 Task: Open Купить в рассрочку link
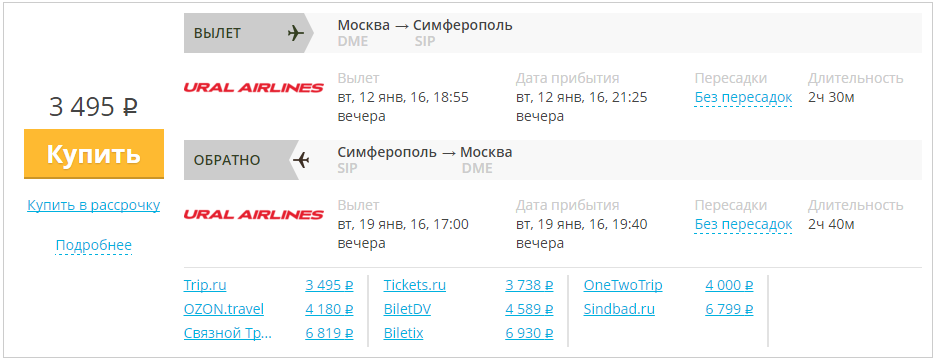pos(94,205)
